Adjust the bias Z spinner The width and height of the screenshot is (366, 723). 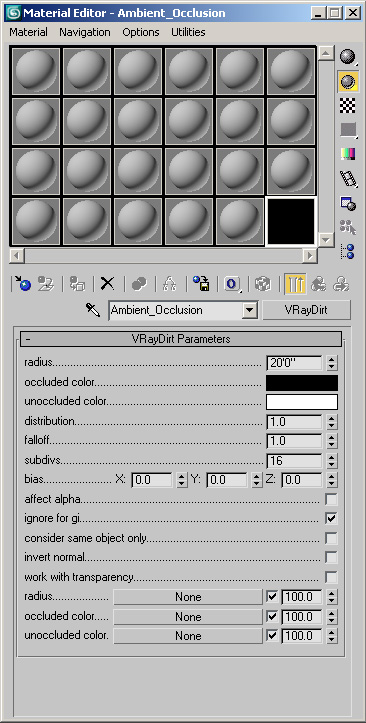[x=332, y=480]
